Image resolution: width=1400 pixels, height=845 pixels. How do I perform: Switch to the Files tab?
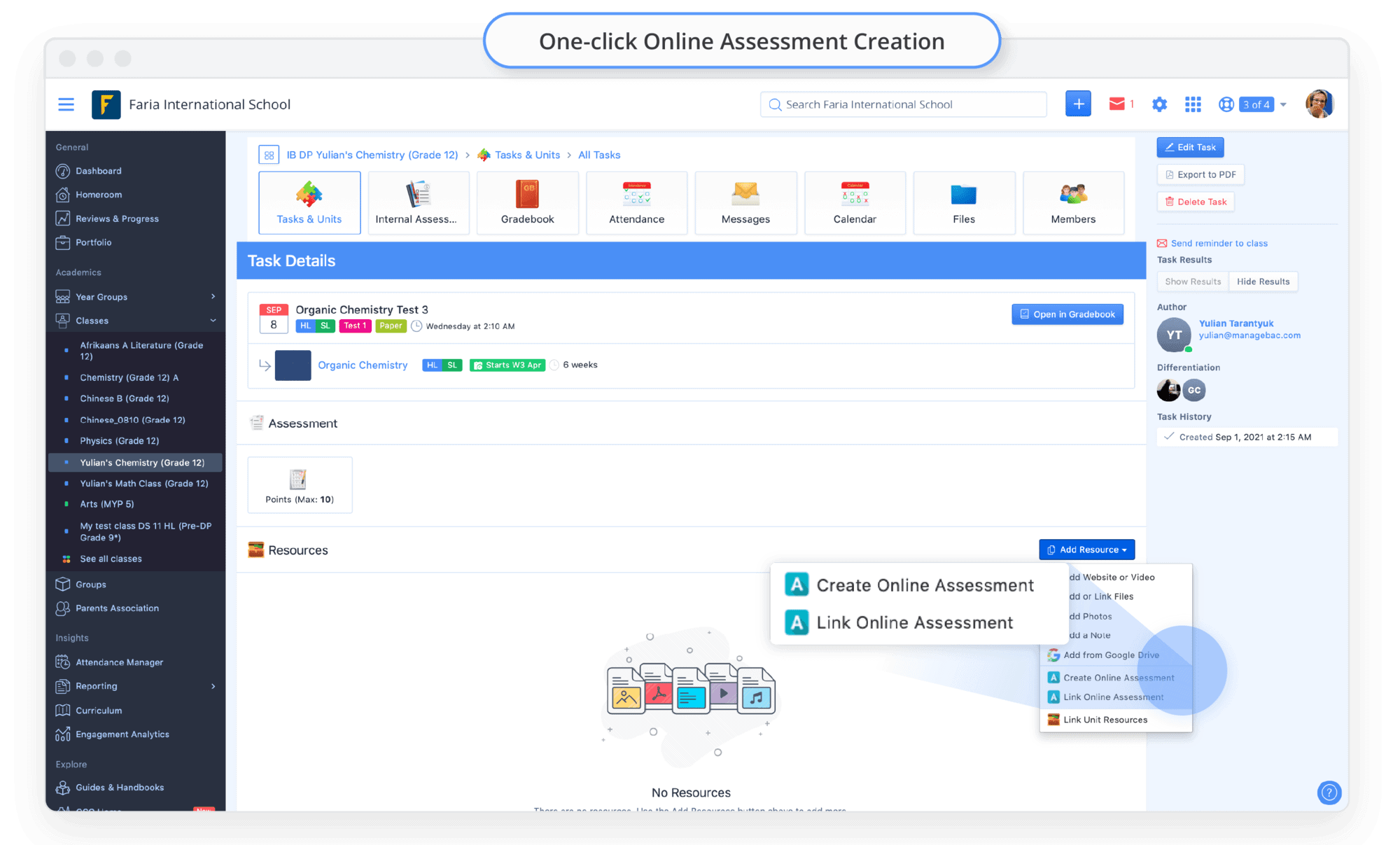(964, 202)
